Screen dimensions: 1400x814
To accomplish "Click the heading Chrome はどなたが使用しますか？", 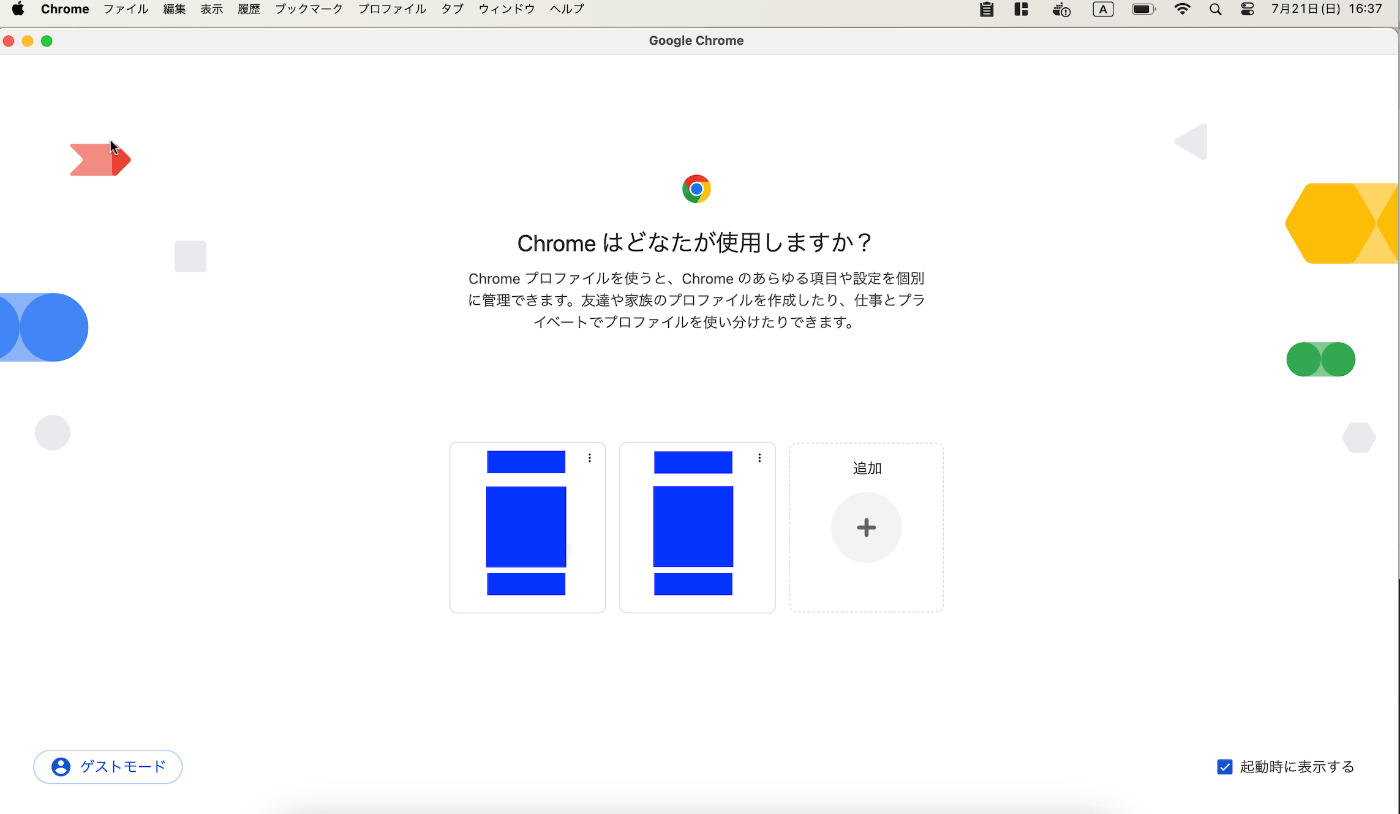I will pos(696,243).
